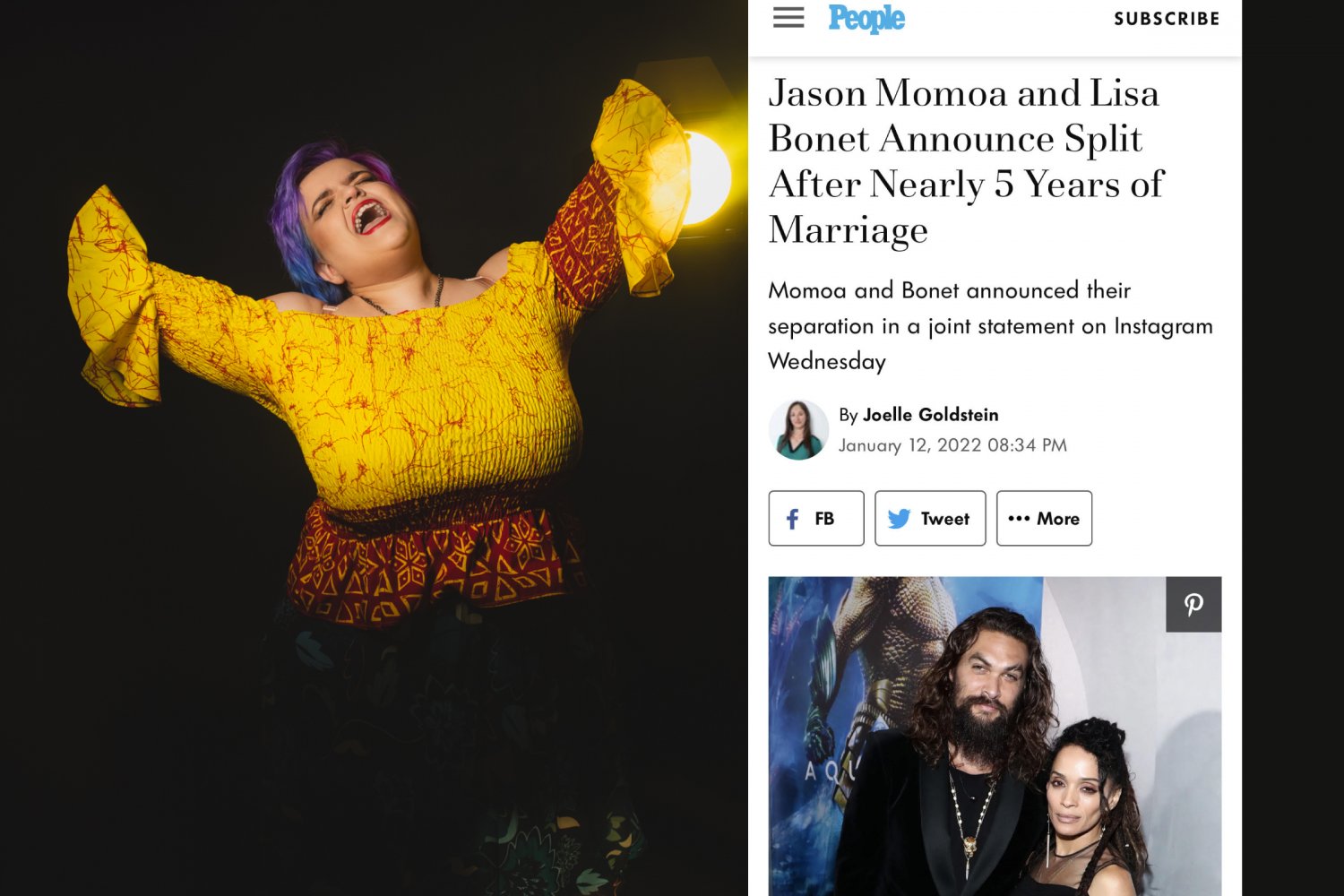Open the Jason Momoa and Lisa Bonet photo

995,737
